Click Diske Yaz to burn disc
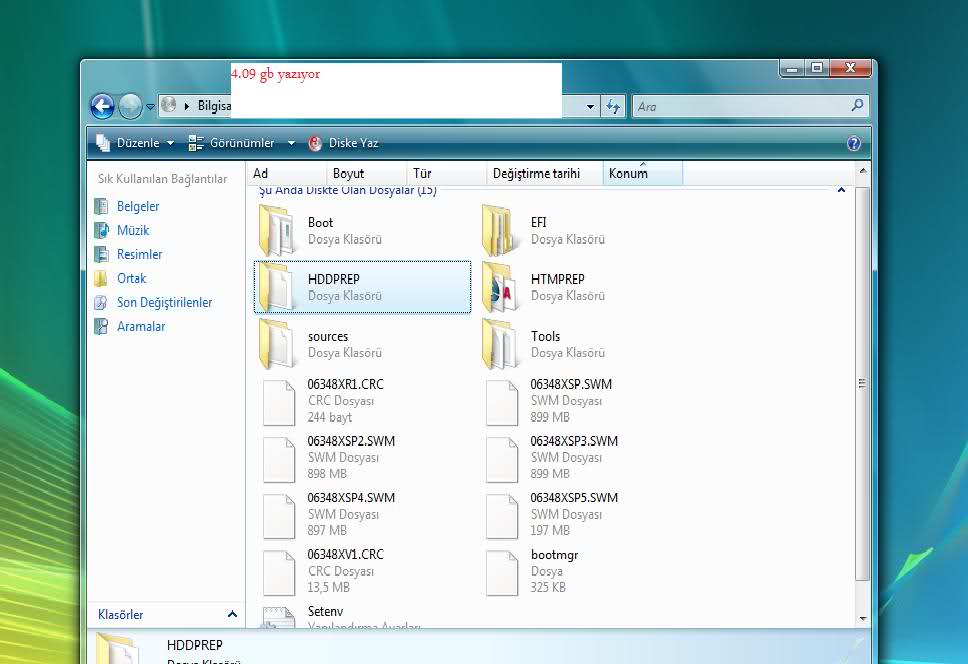 click(x=343, y=143)
